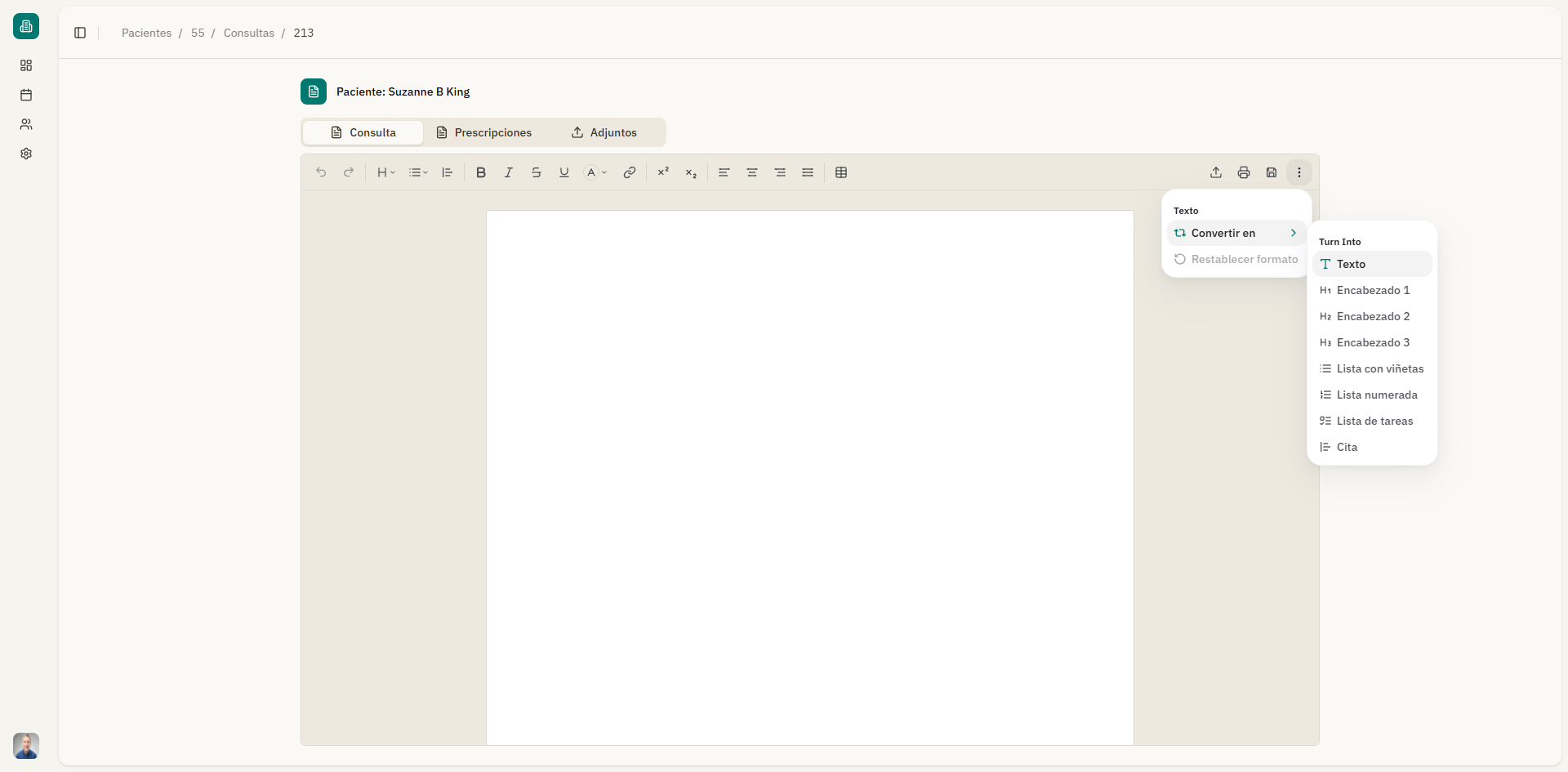This screenshot has height=772, width=1568.
Task: Undo the last edit
Action: pyautogui.click(x=321, y=172)
